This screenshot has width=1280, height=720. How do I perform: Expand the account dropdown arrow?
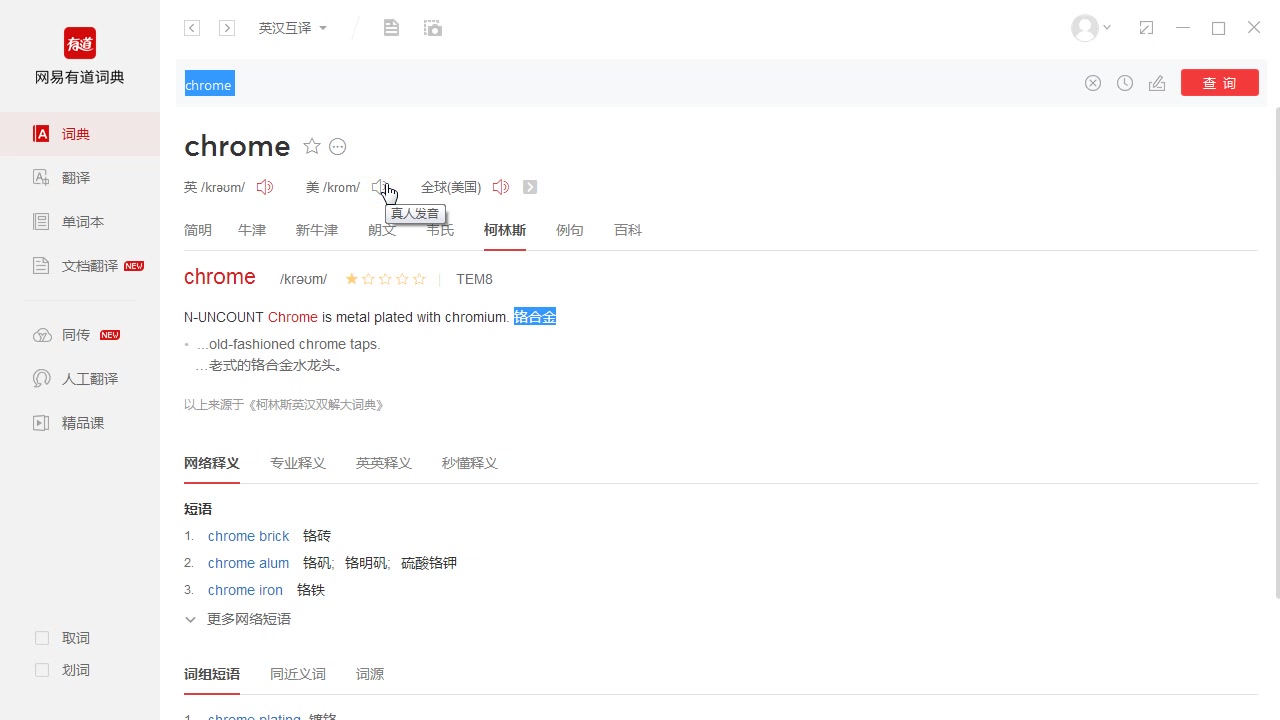(x=1107, y=28)
